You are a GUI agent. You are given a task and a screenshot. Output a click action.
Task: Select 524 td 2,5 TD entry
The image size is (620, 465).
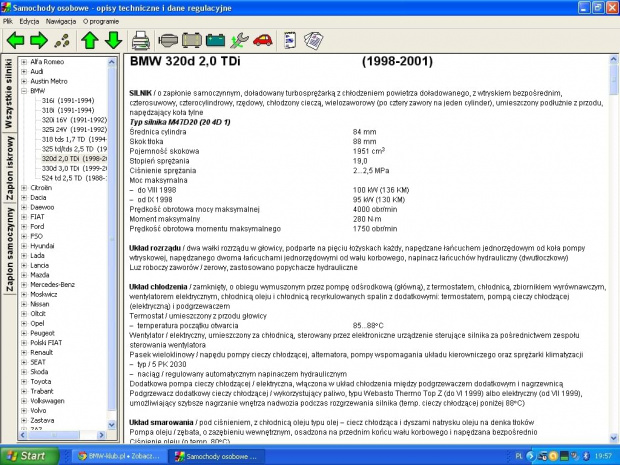pos(74,178)
